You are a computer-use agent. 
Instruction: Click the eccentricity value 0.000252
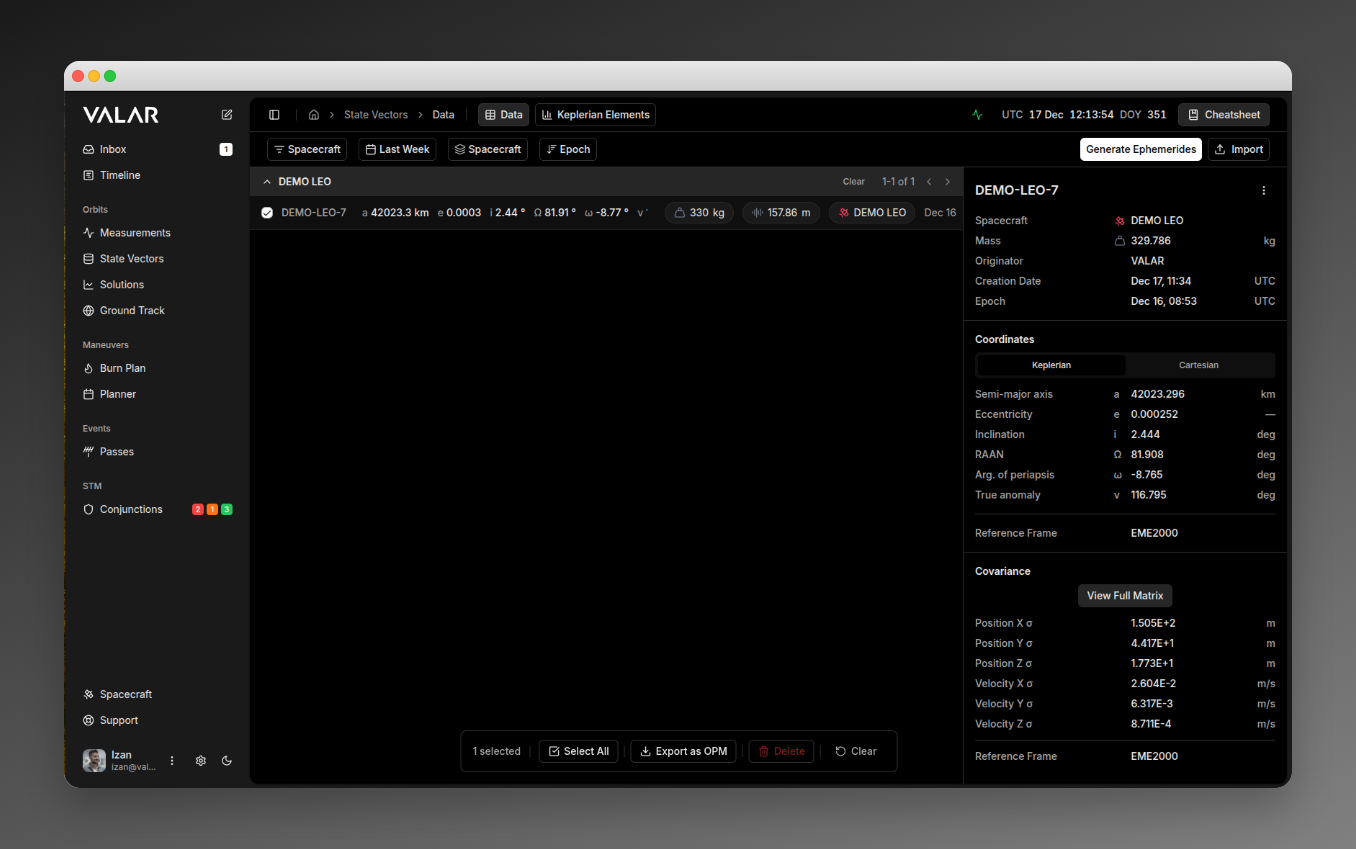click(1155, 415)
